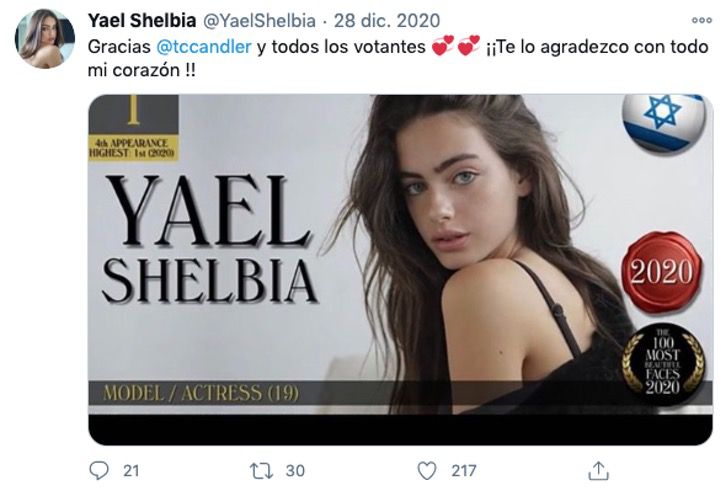Open the attached Yael Shelbia image
The height and width of the screenshot is (491, 728).
pos(400,270)
